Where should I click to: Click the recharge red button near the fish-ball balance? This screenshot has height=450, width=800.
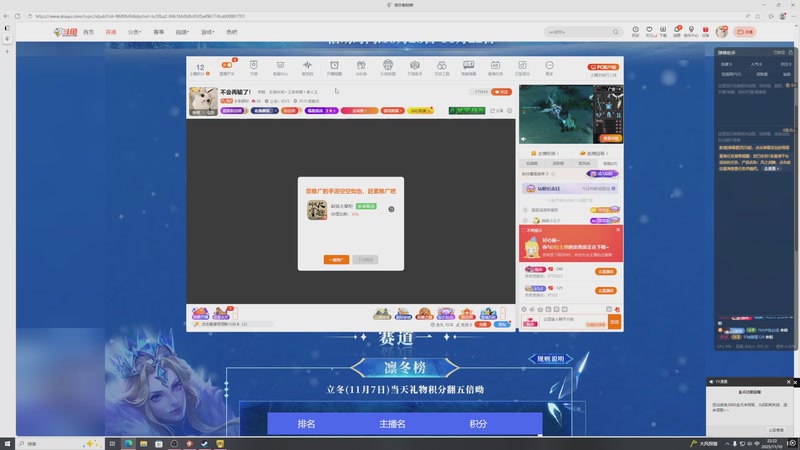point(482,324)
